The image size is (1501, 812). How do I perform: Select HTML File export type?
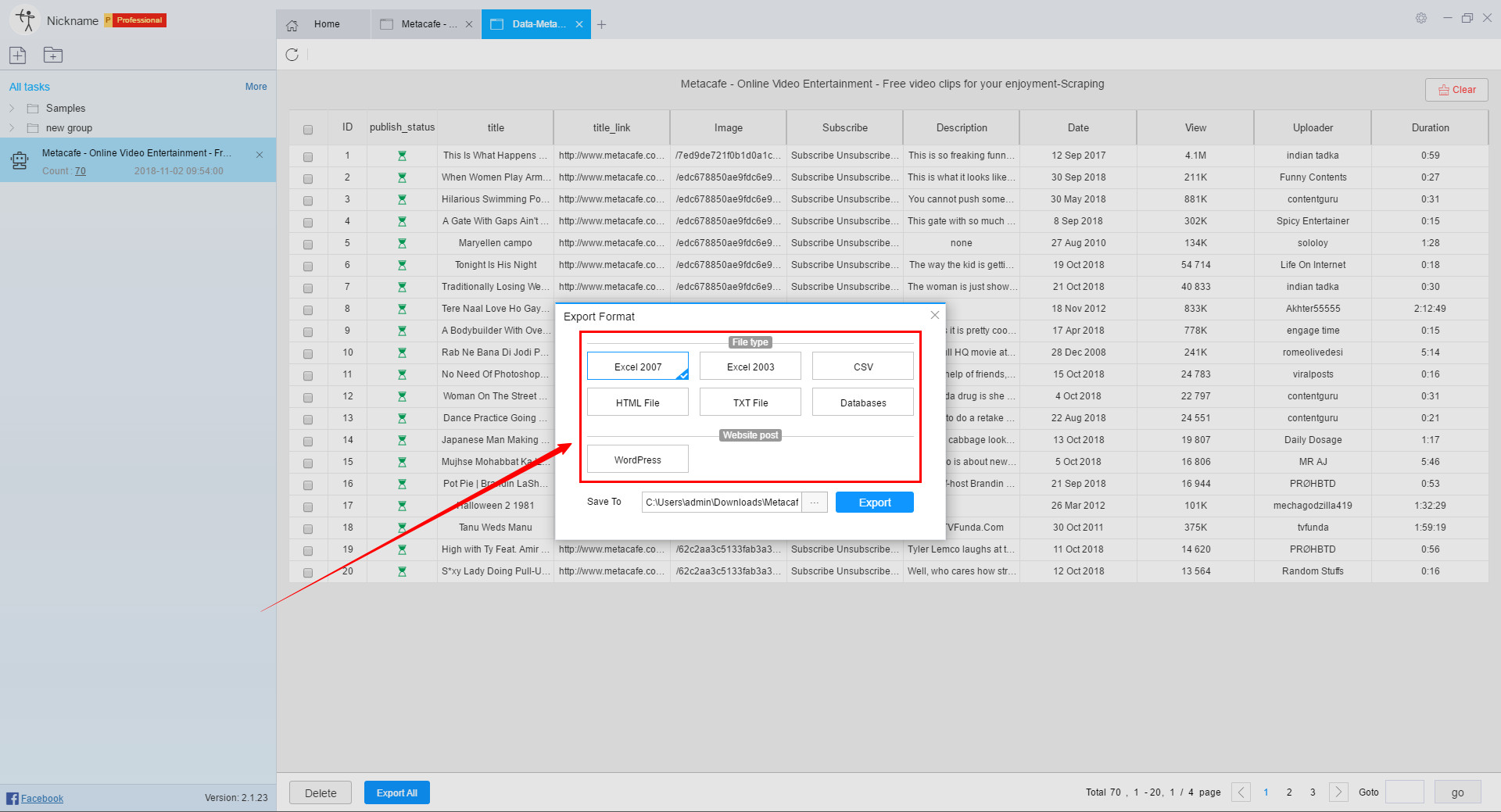click(638, 402)
